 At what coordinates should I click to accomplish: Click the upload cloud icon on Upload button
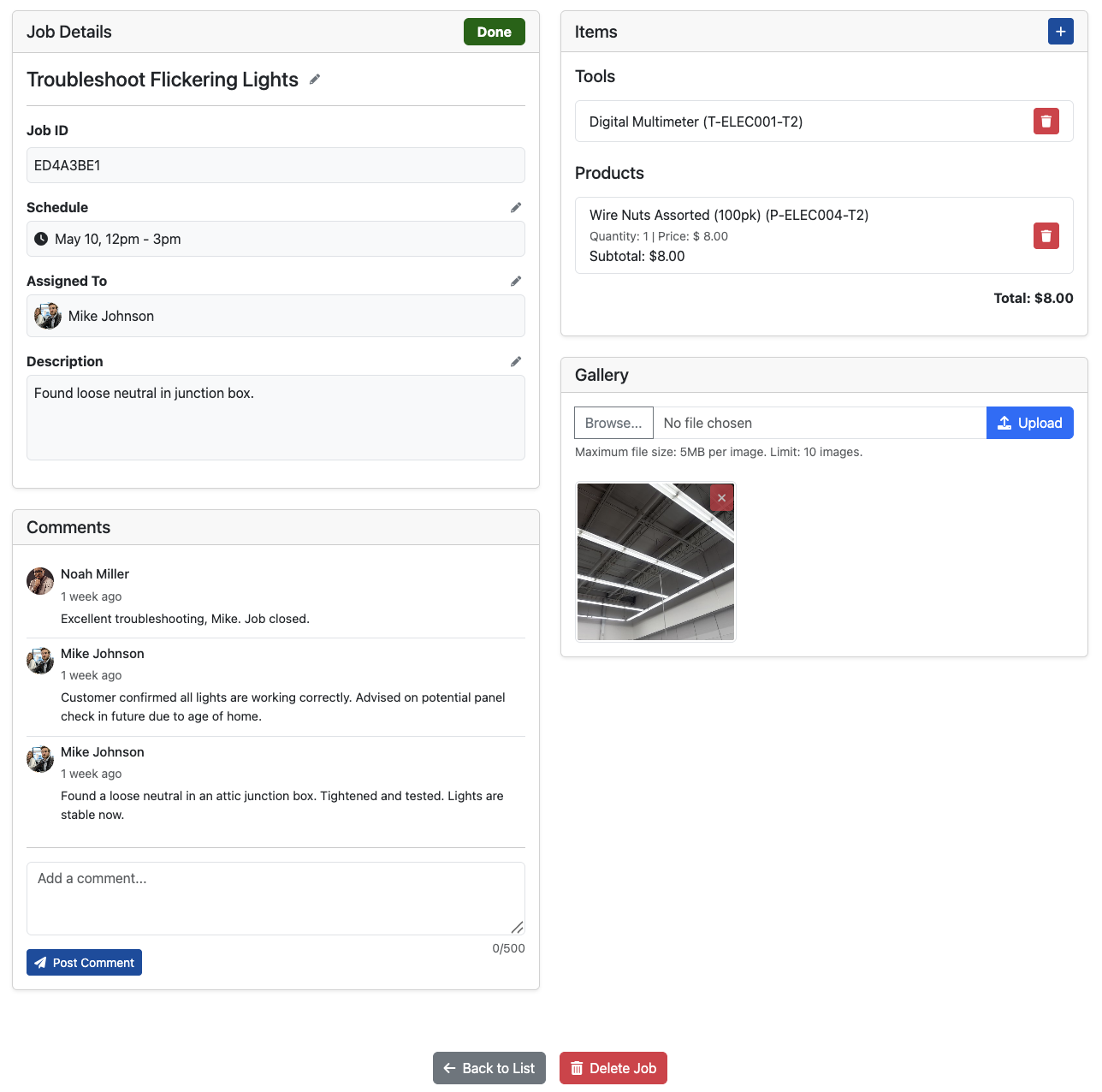click(x=1004, y=423)
